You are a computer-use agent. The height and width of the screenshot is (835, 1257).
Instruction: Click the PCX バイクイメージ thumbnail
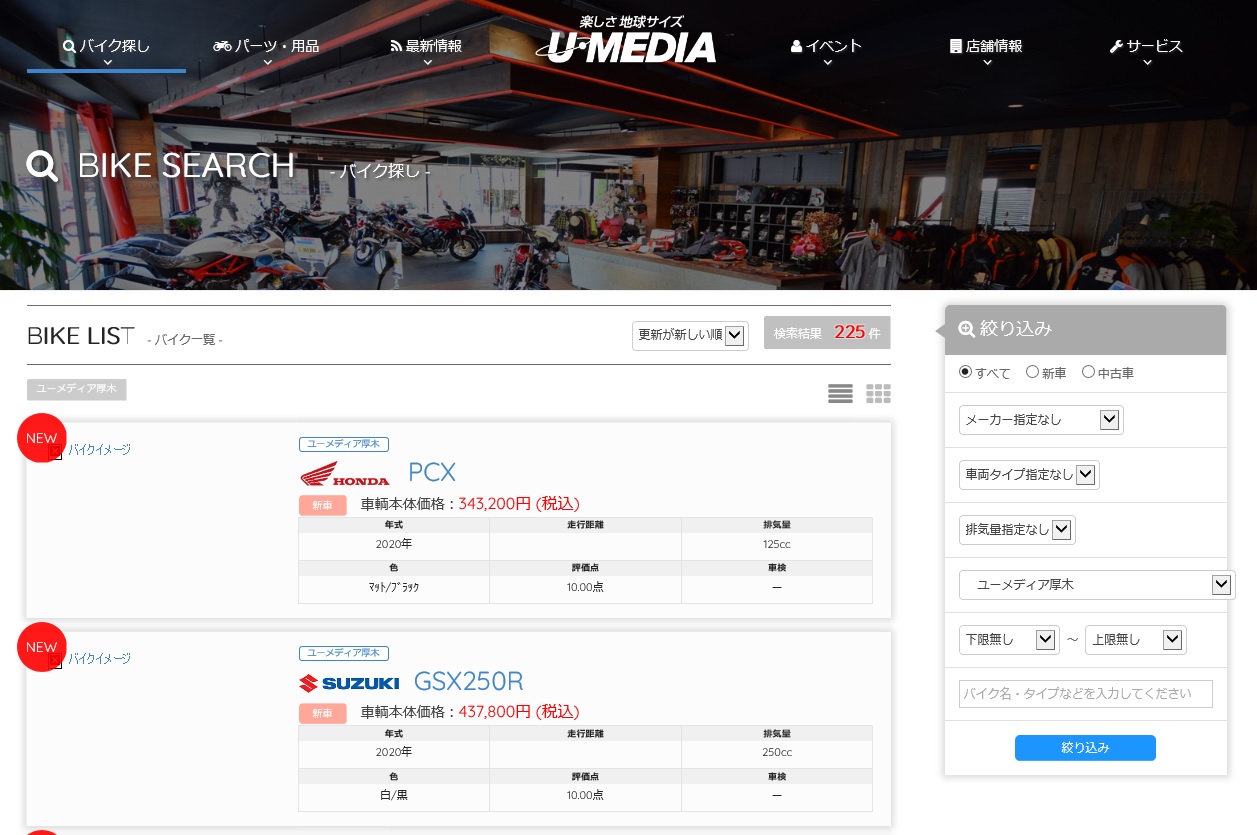[x=91, y=450]
